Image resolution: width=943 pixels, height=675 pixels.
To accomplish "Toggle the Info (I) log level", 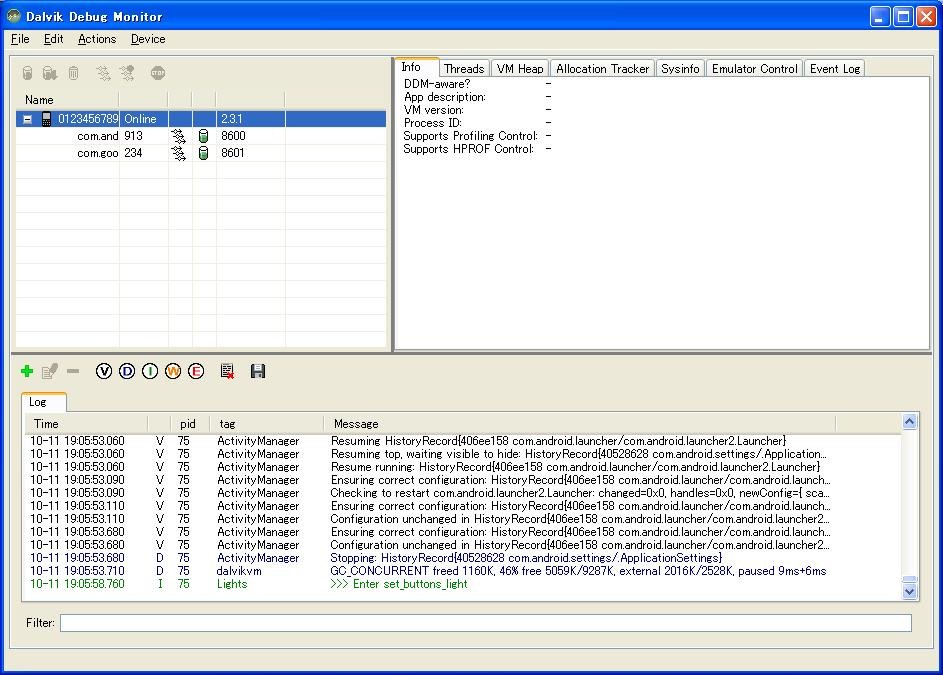I will [x=150, y=371].
